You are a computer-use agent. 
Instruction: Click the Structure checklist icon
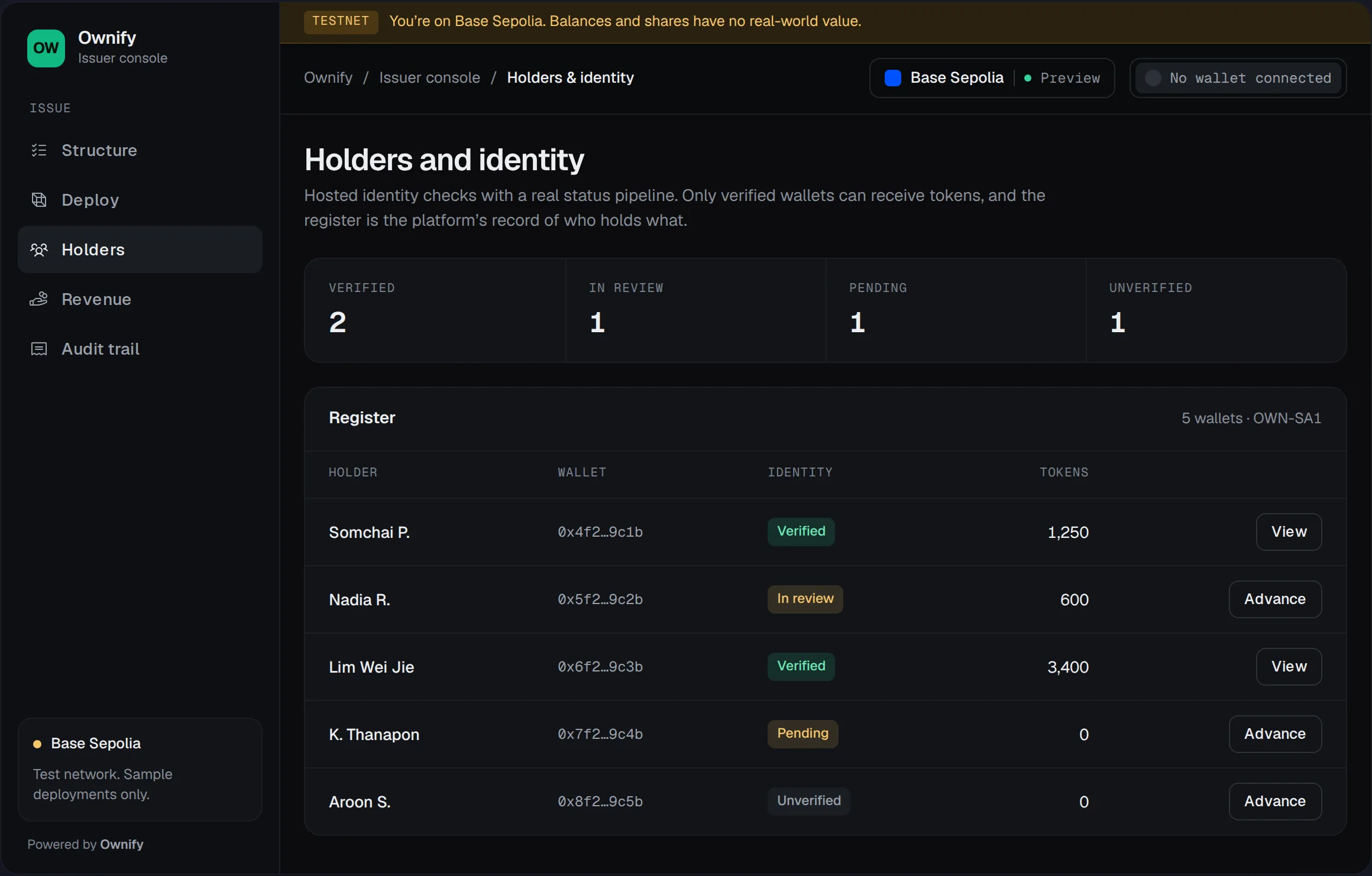pyautogui.click(x=39, y=150)
